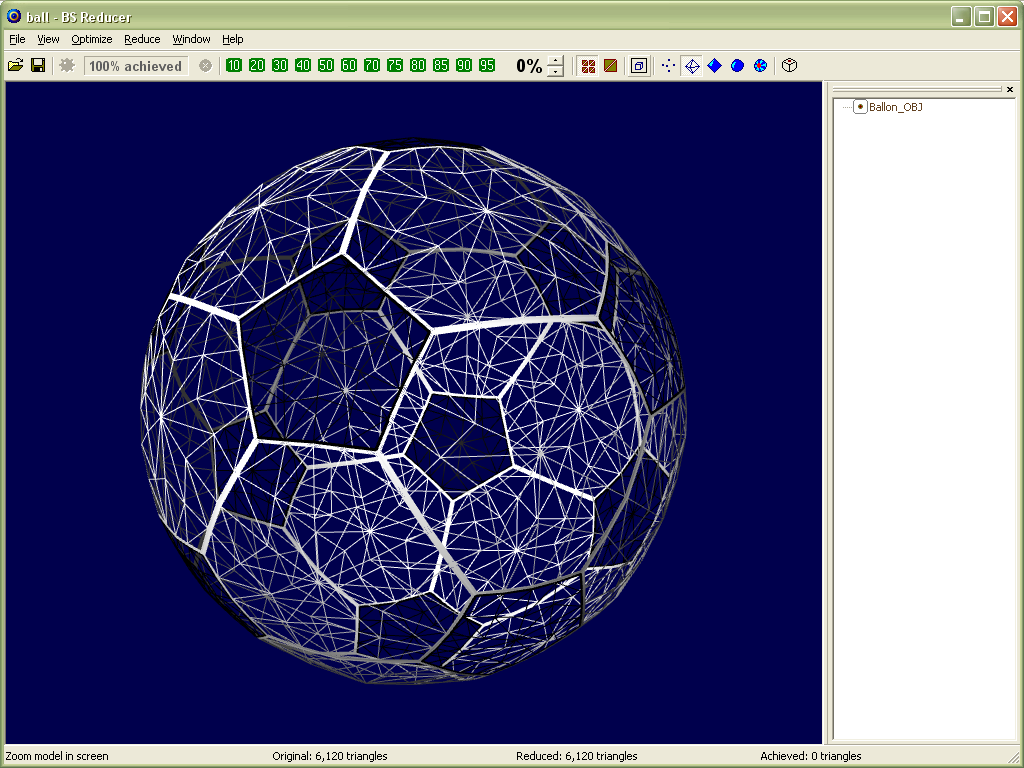Reduce model by 20 percent preset
The height and width of the screenshot is (768, 1024).
coord(257,65)
